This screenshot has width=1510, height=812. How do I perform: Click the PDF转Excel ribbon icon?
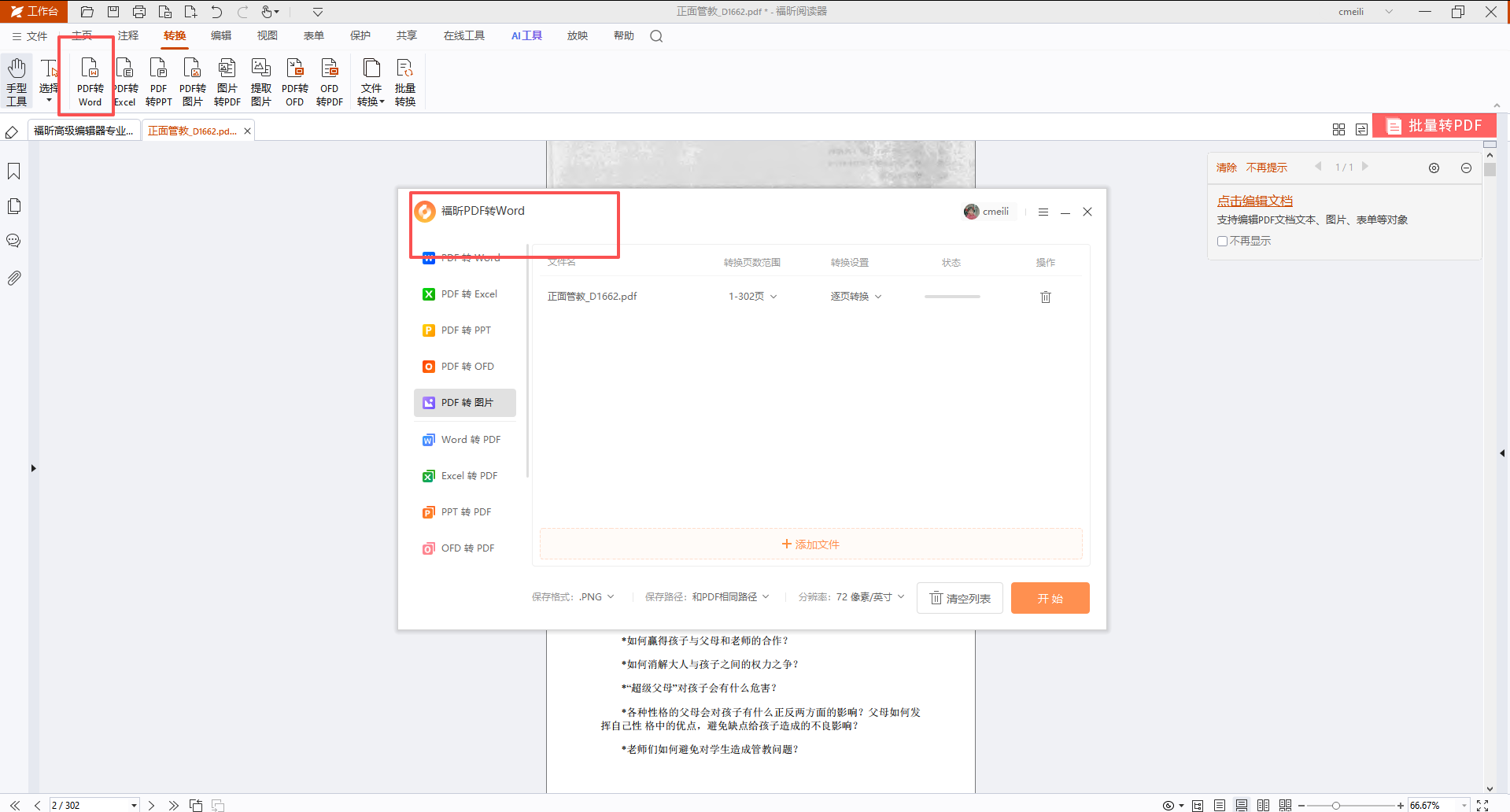(x=125, y=81)
